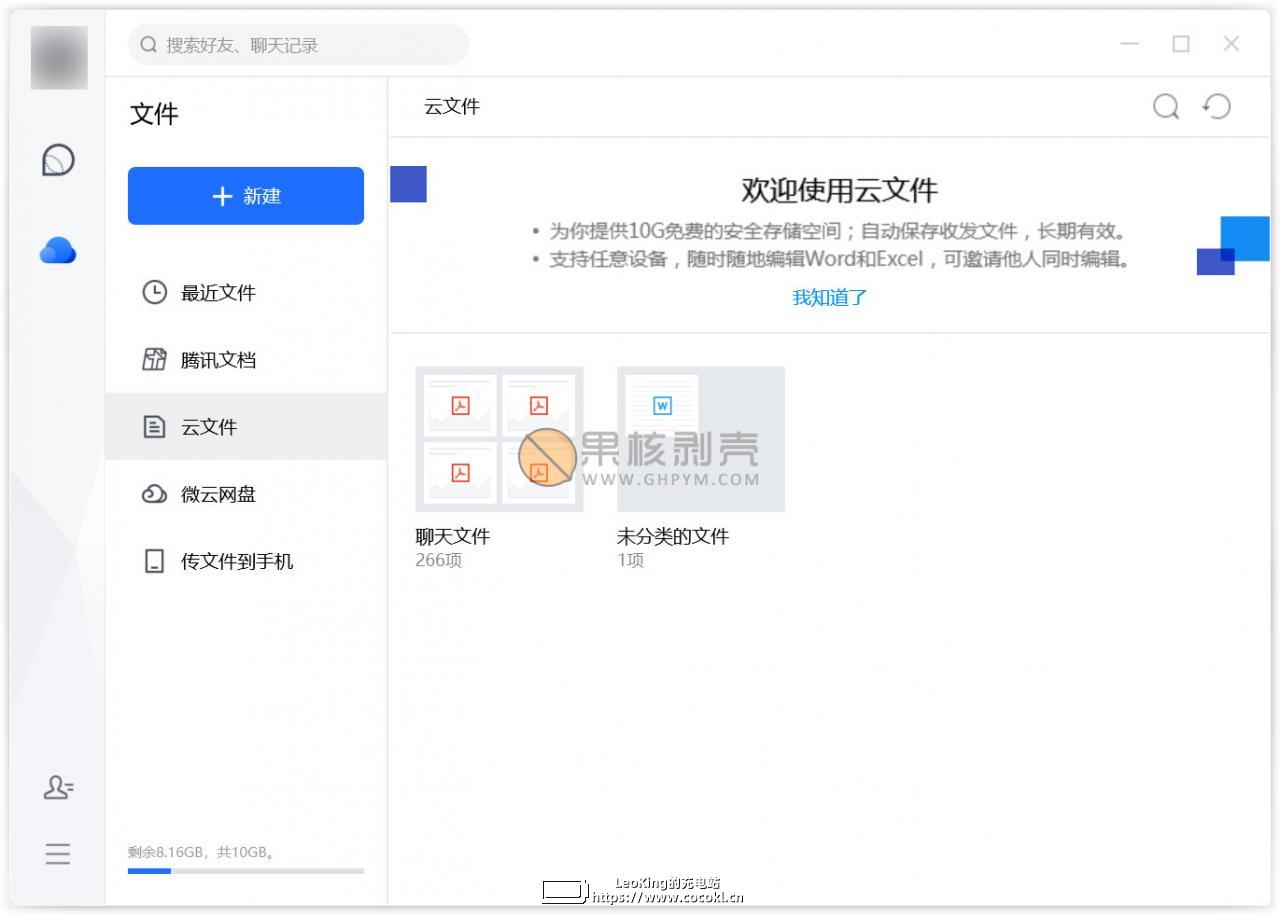Select the blue cloud files icon
1280x915 pixels.
pos(58,250)
